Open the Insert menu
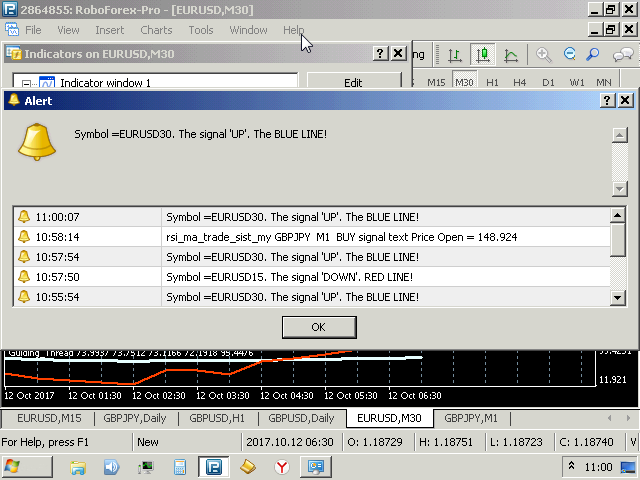The height and width of the screenshot is (480, 640). click(x=109, y=30)
